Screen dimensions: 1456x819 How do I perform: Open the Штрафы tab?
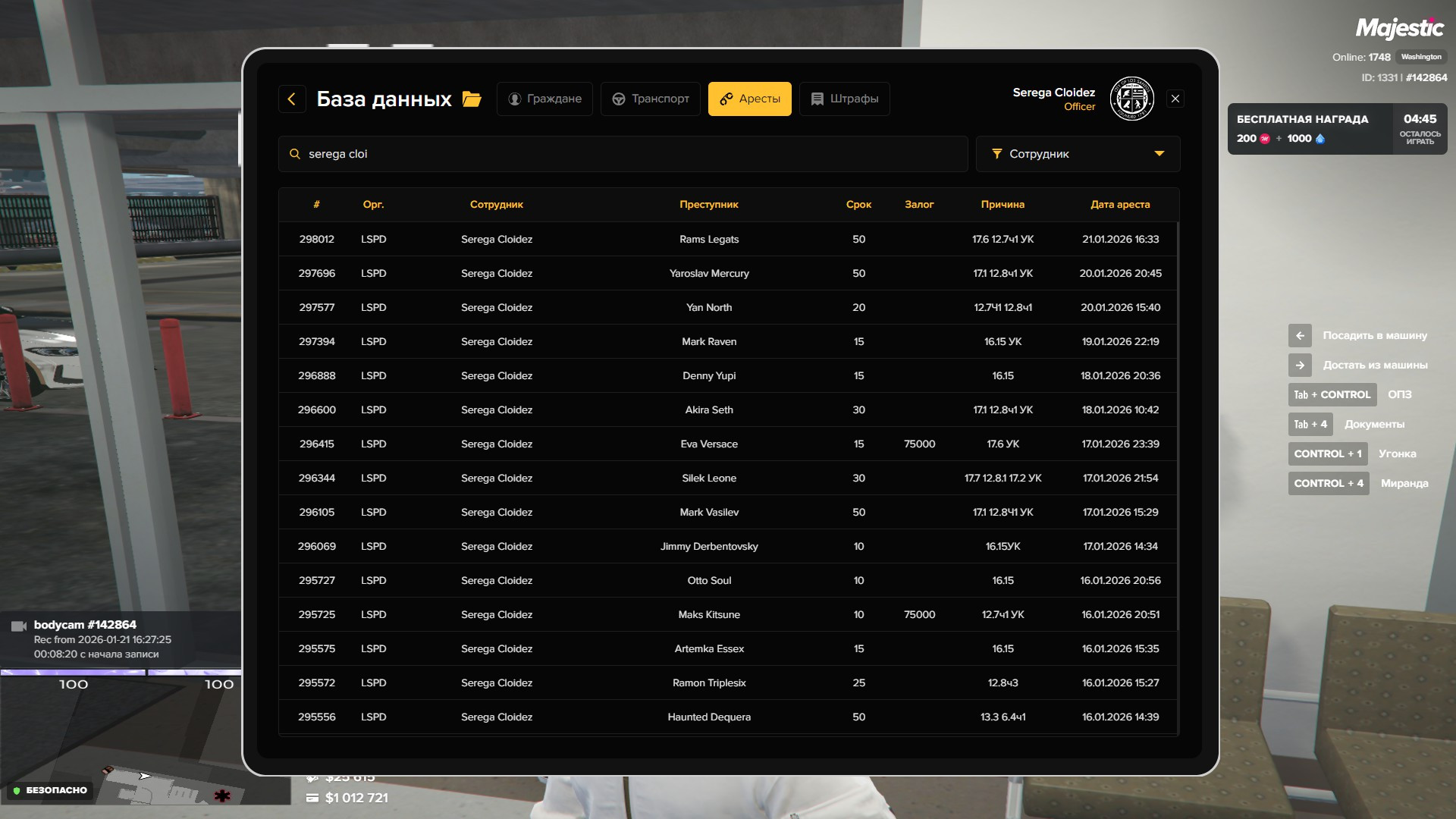pyautogui.click(x=844, y=99)
